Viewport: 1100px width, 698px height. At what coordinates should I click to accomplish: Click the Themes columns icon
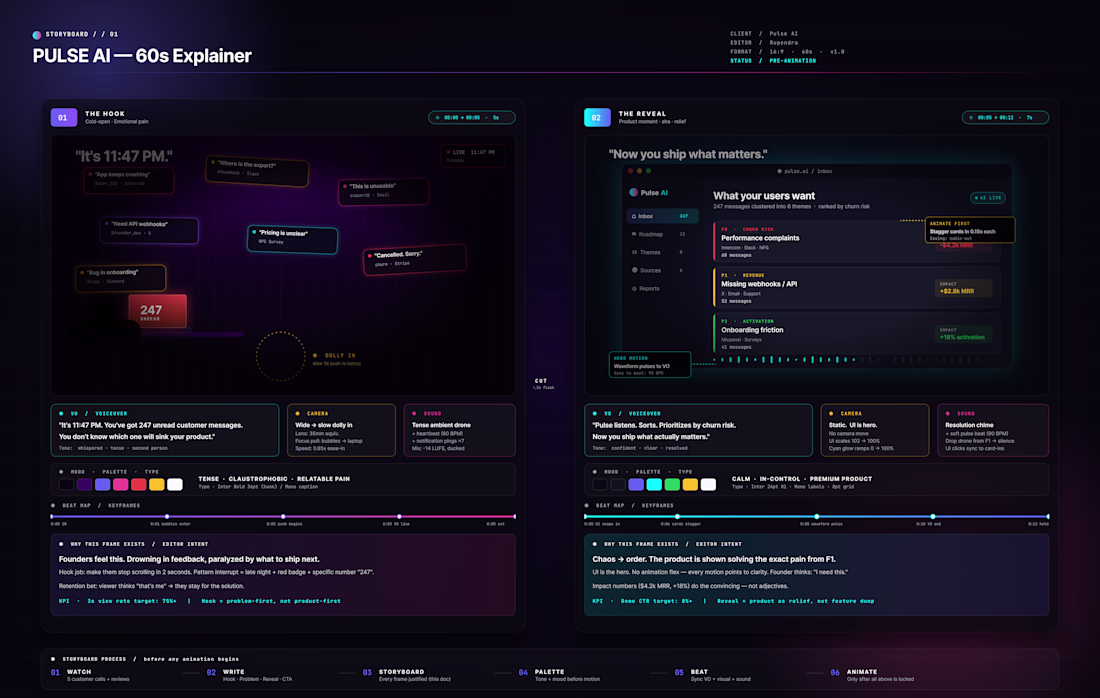tap(634, 253)
